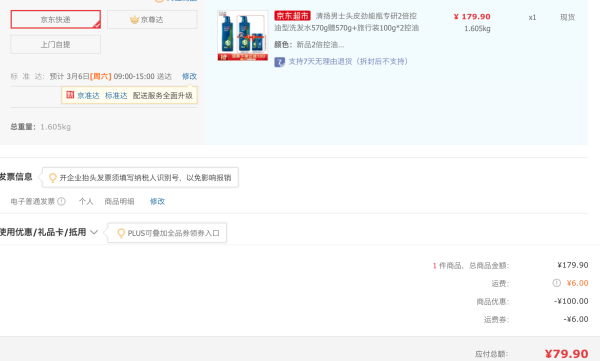
Task: Click the lightbulb icon in invoice tip
Action: pyautogui.click(x=53, y=178)
